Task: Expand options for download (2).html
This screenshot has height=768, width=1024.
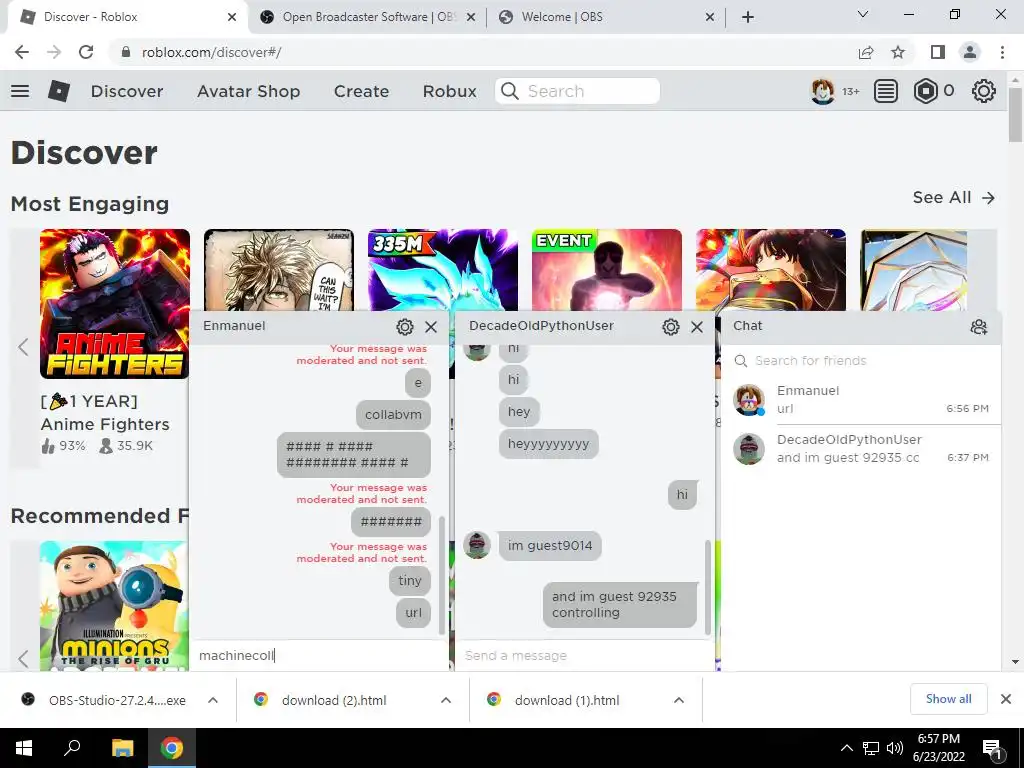Action: 446,700
